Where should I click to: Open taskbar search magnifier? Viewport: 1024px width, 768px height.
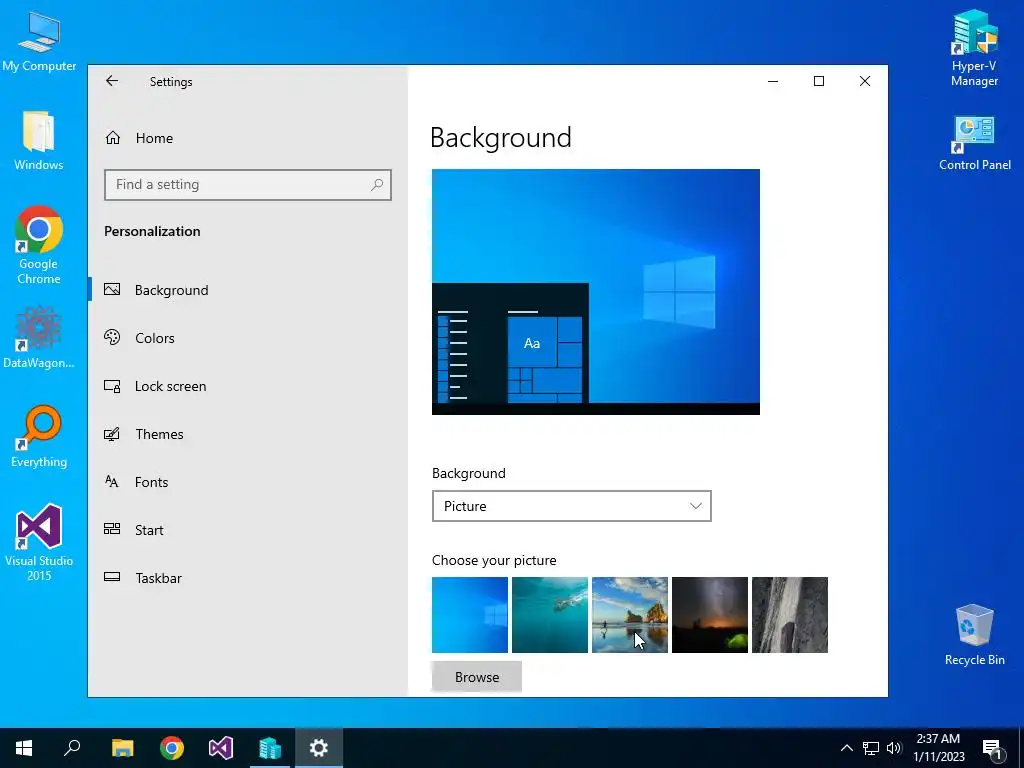click(x=72, y=748)
